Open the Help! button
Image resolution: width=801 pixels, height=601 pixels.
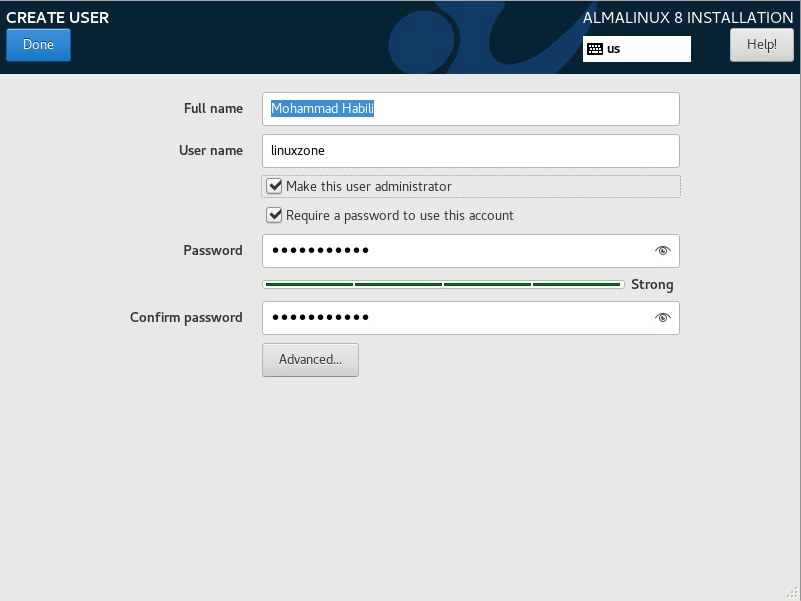[762, 45]
